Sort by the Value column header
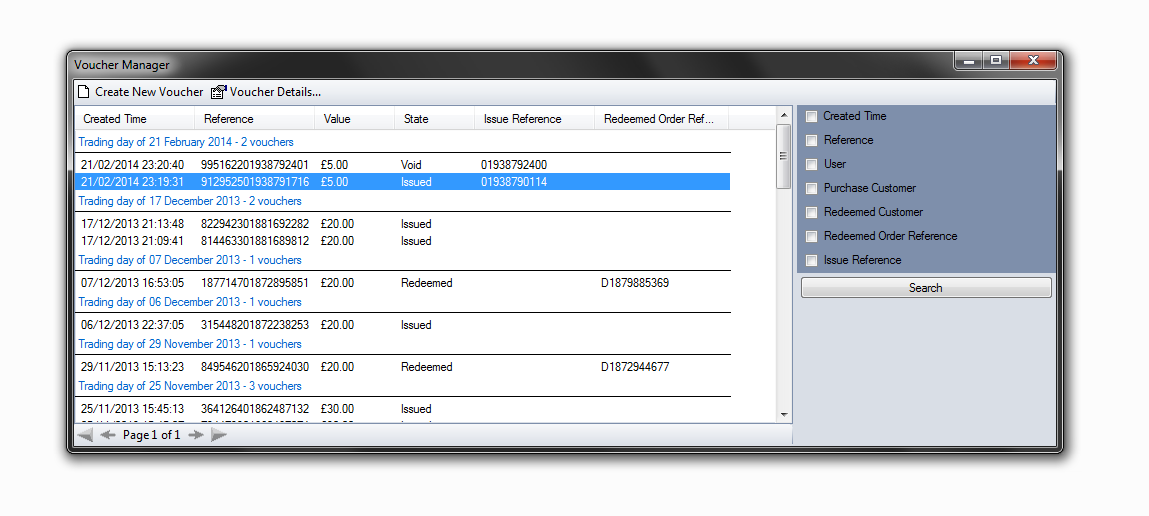This screenshot has height=516, width=1149. (x=337, y=119)
